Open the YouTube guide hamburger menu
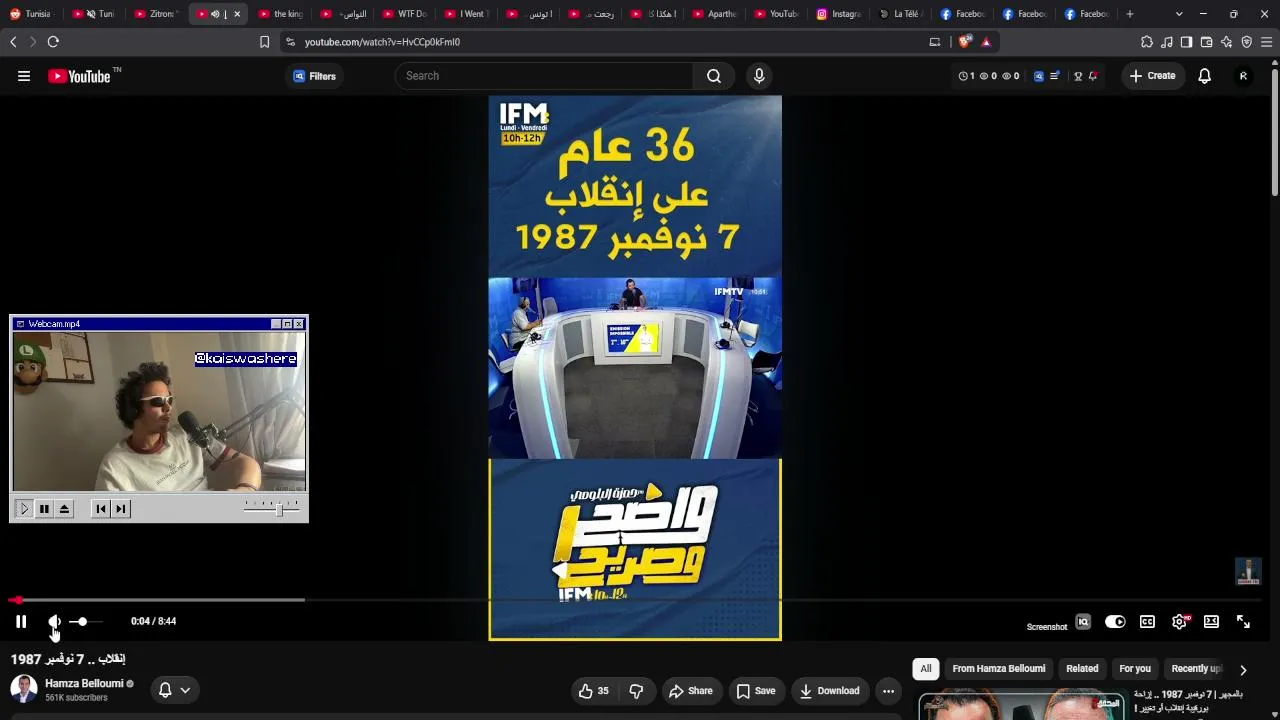Viewport: 1280px width, 720px height. [24, 76]
